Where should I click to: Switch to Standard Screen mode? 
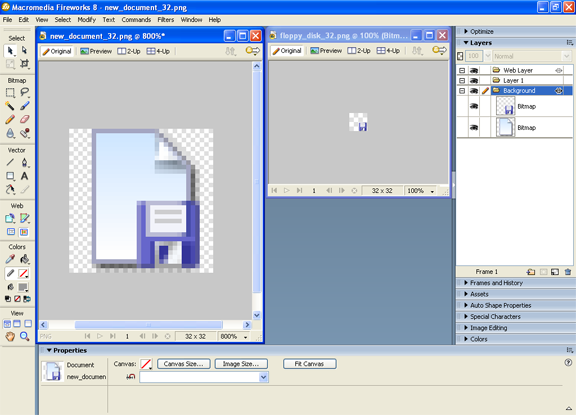click(7, 324)
